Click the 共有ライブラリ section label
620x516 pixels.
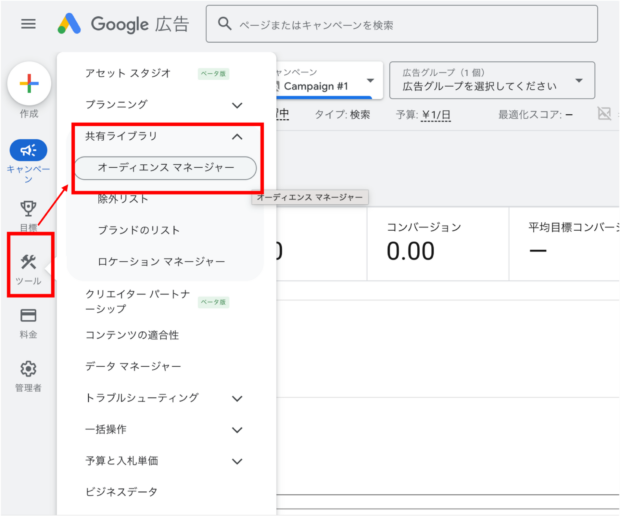121,136
